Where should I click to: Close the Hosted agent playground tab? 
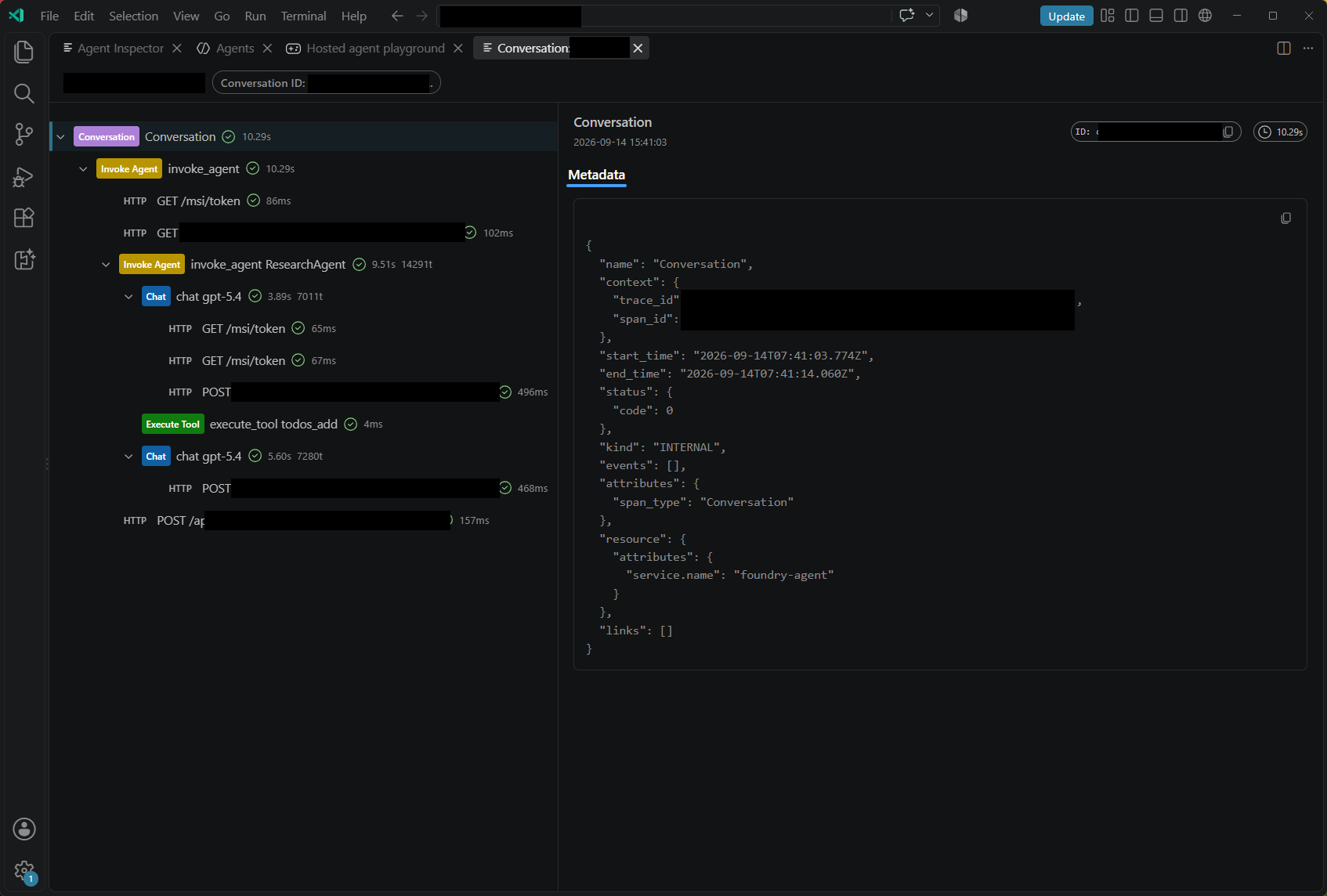click(x=458, y=49)
